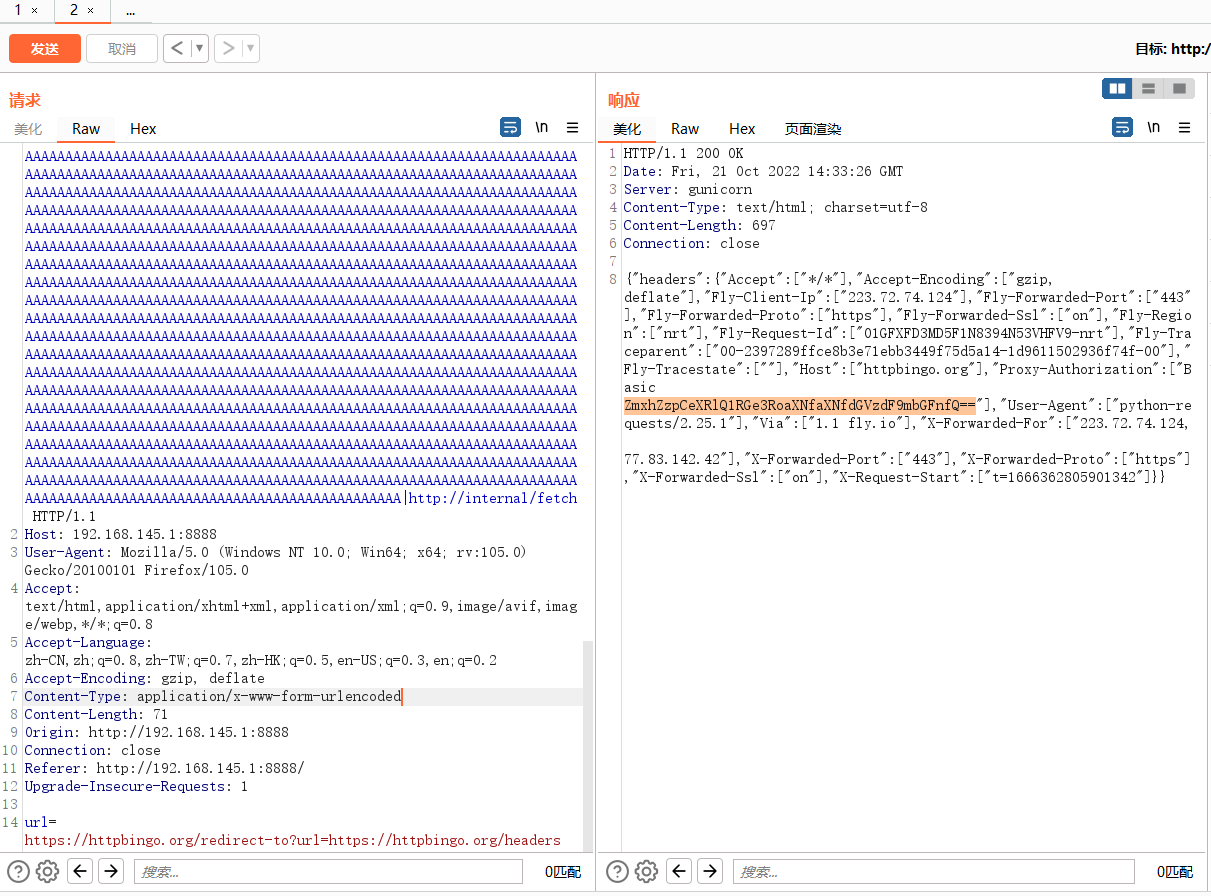Image resolution: width=1211 pixels, height=896 pixels.
Task: Click the 响应 response panel heading
Action: 624,100
